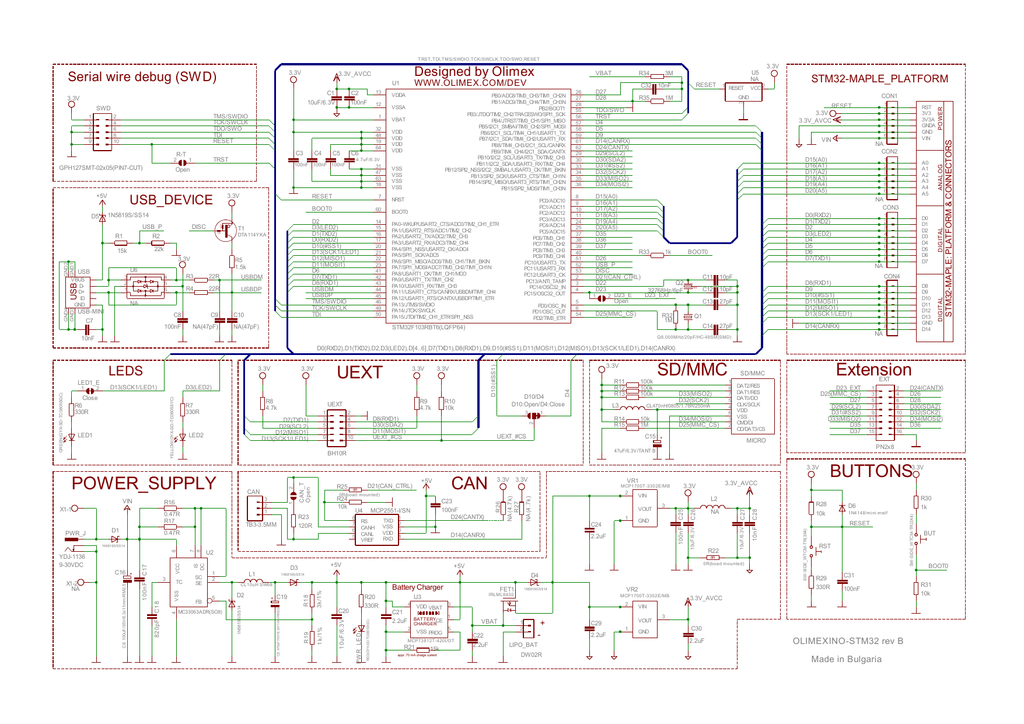This screenshot has height=724, width=1024.
Task: Click the Battery Charger IC U3 symbol
Action: click(x=431, y=617)
